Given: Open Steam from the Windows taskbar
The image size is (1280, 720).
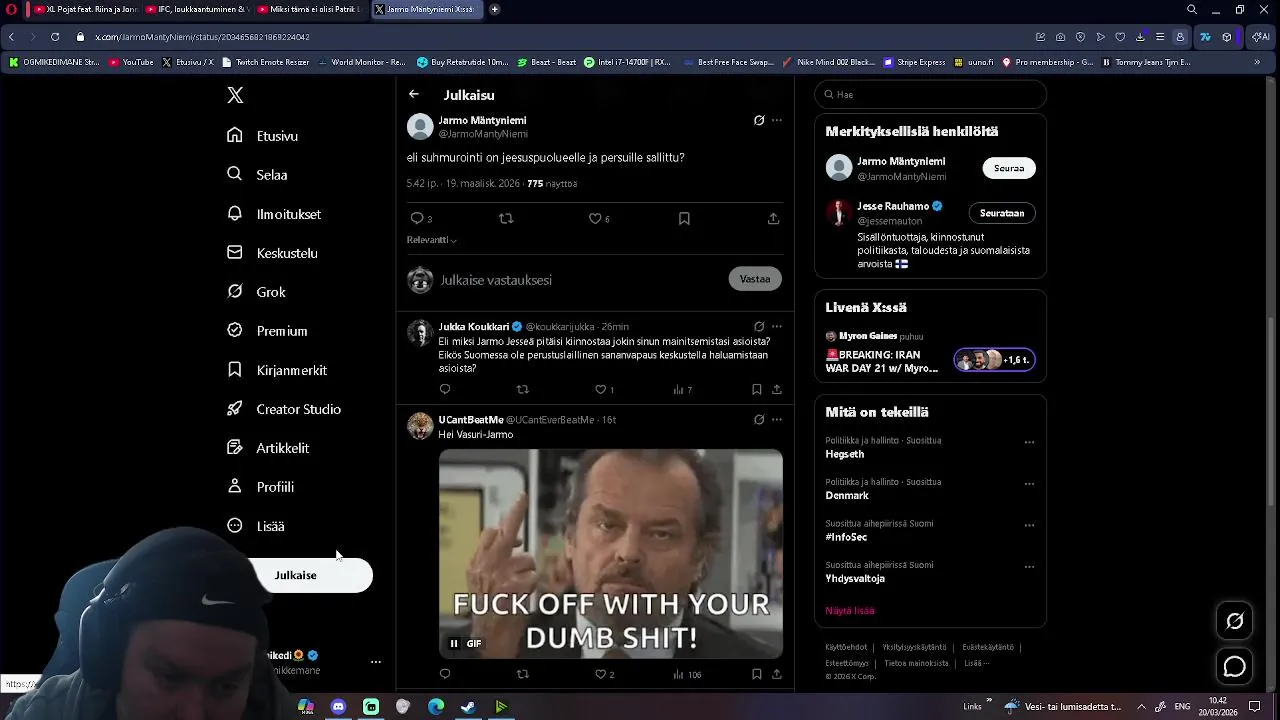Looking at the screenshot, I should pyautogui.click(x=468, y=707).
